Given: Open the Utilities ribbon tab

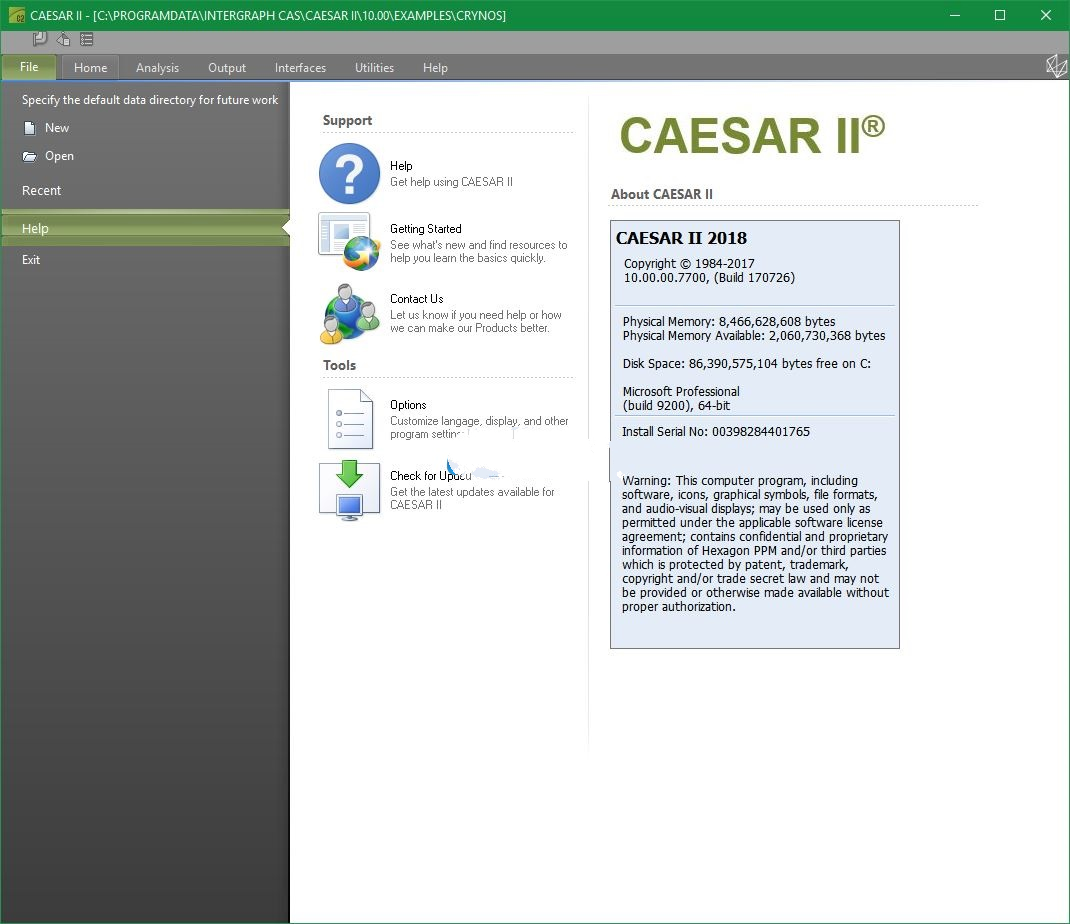Looking at the screenshot, I should [374, 67].
